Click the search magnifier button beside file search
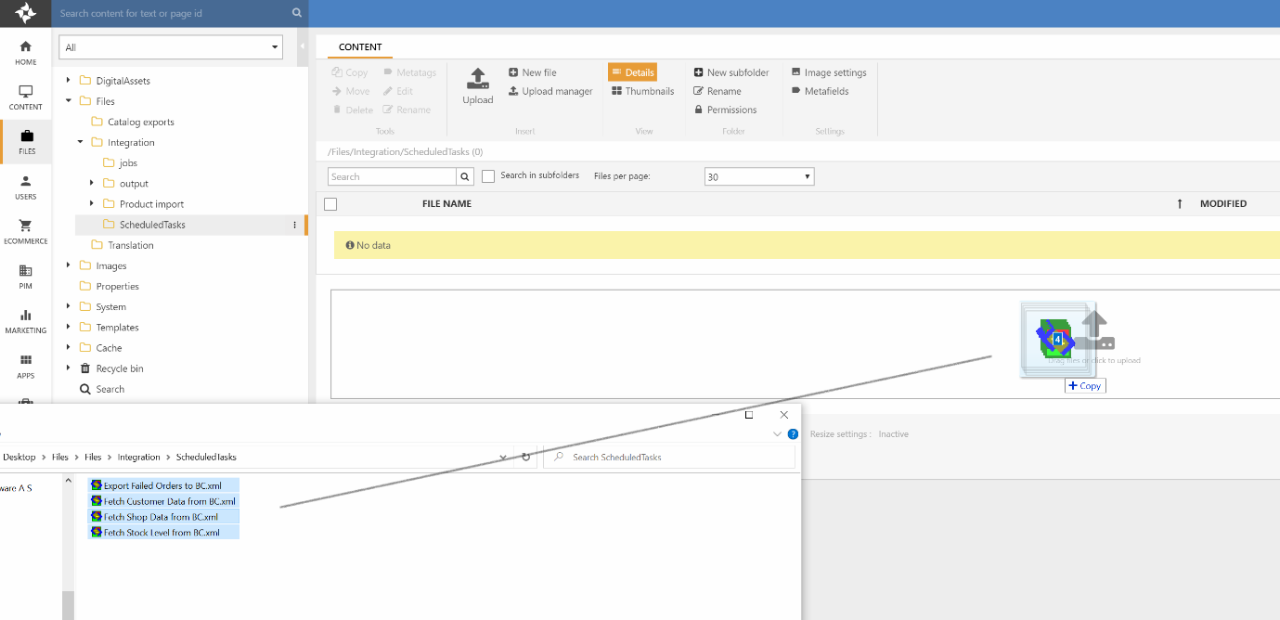Screen dimensions: 1280x620 465,177
